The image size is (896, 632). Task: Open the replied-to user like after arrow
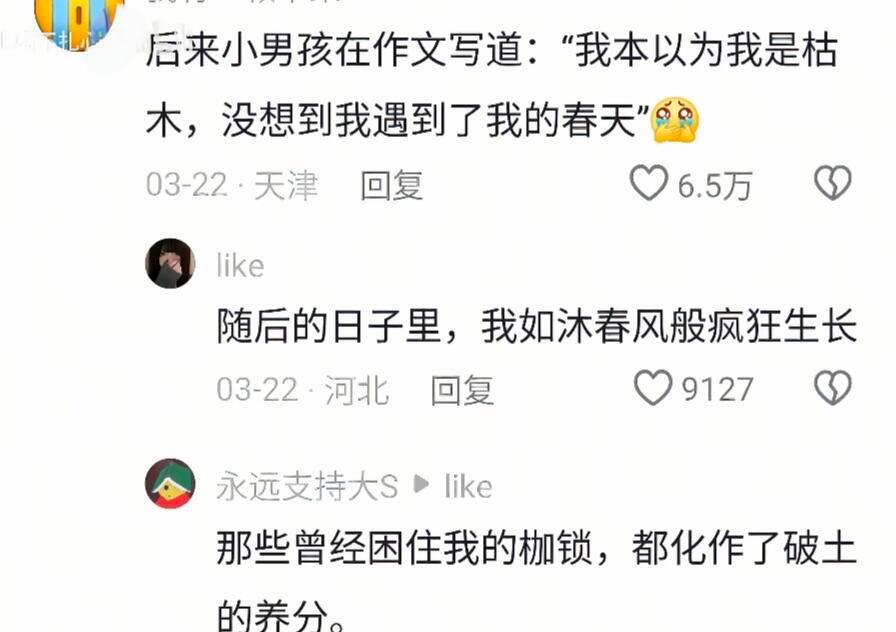468,486
